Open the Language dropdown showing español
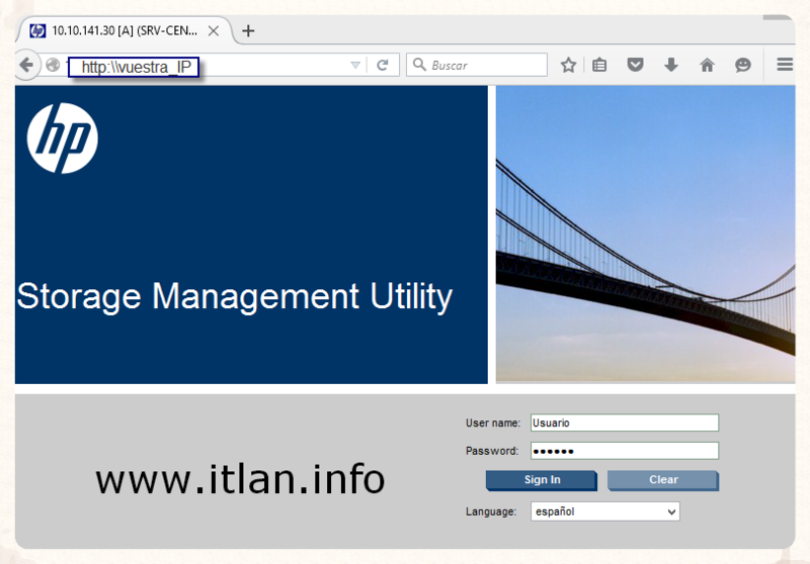This screenshot has height=564, width=810. pyautogui.click(x=605, y=511)
